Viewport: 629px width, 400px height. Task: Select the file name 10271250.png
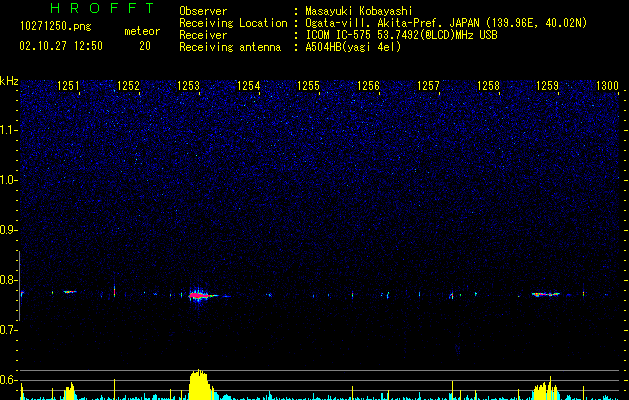(56, 27)
